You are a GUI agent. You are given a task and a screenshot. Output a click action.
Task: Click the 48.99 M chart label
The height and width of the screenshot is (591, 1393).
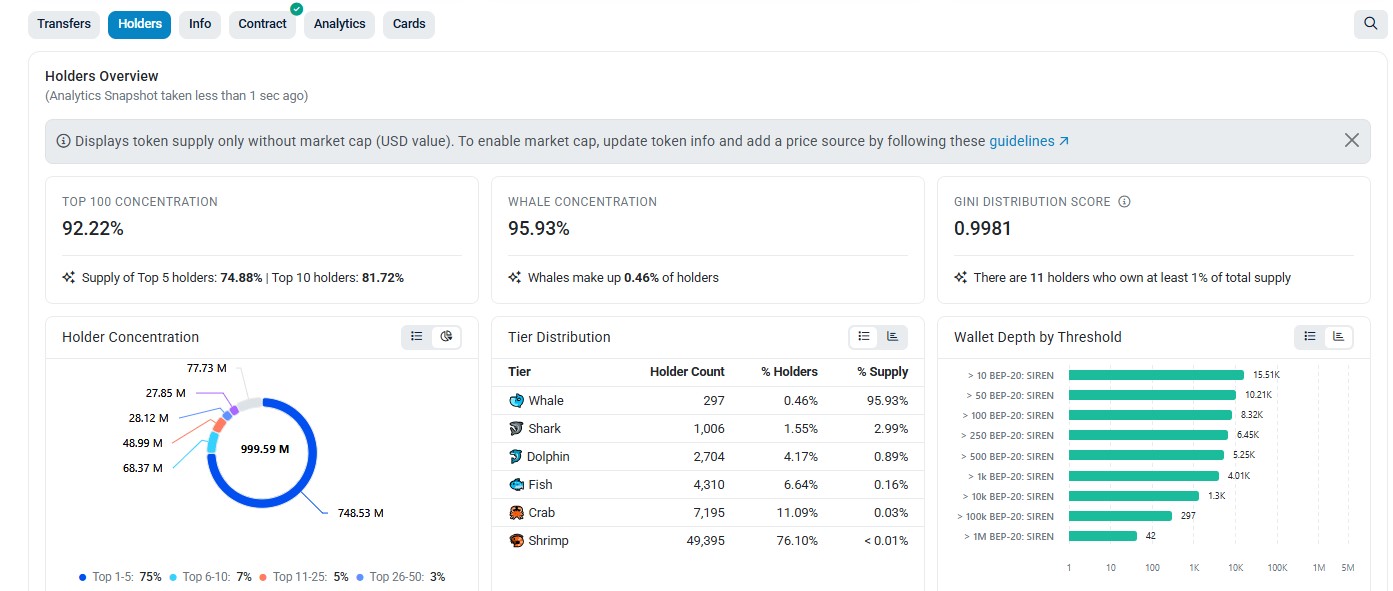(142, 443)
